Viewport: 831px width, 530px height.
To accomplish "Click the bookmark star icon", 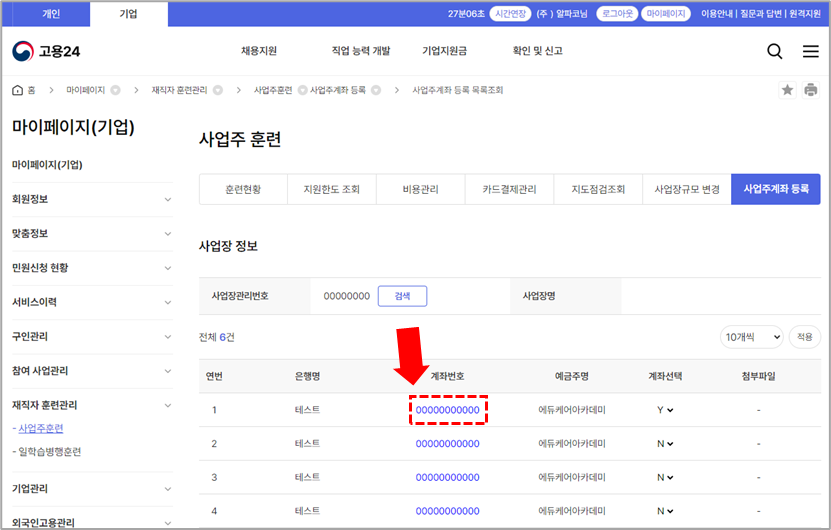I will (787, 90).
